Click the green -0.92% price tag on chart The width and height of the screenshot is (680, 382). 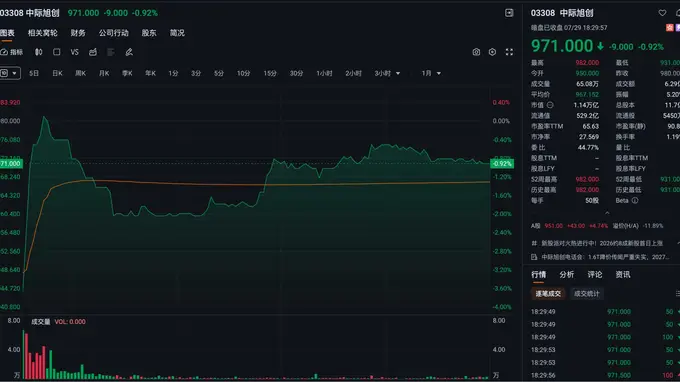502,163
